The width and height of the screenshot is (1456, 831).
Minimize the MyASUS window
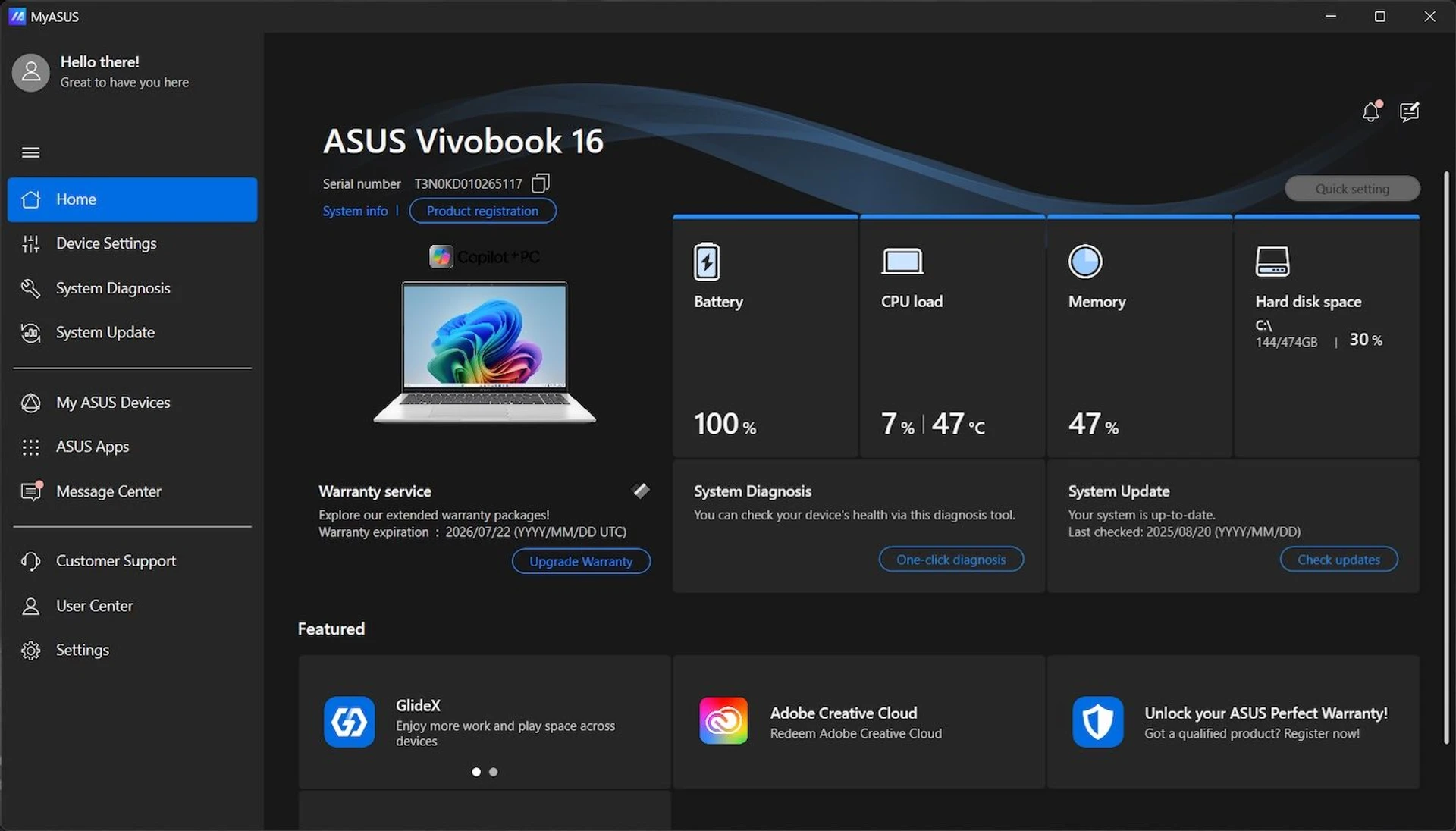[x=1331, y=16]
